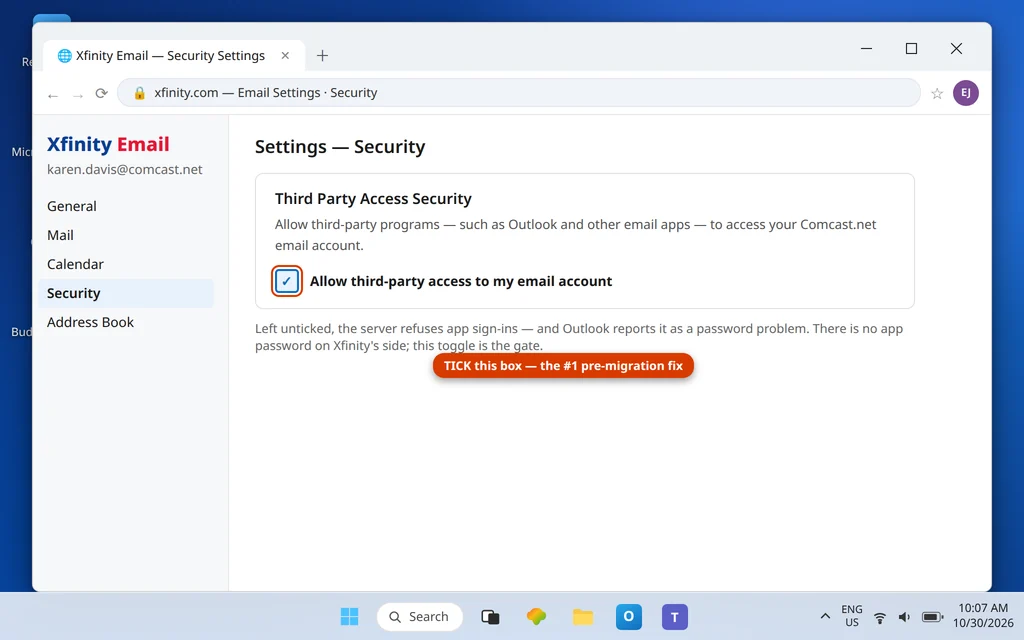The image size is (1024, 640).
Task: Close the browser window
Action: pyautogui.click(x=956, y=48)
